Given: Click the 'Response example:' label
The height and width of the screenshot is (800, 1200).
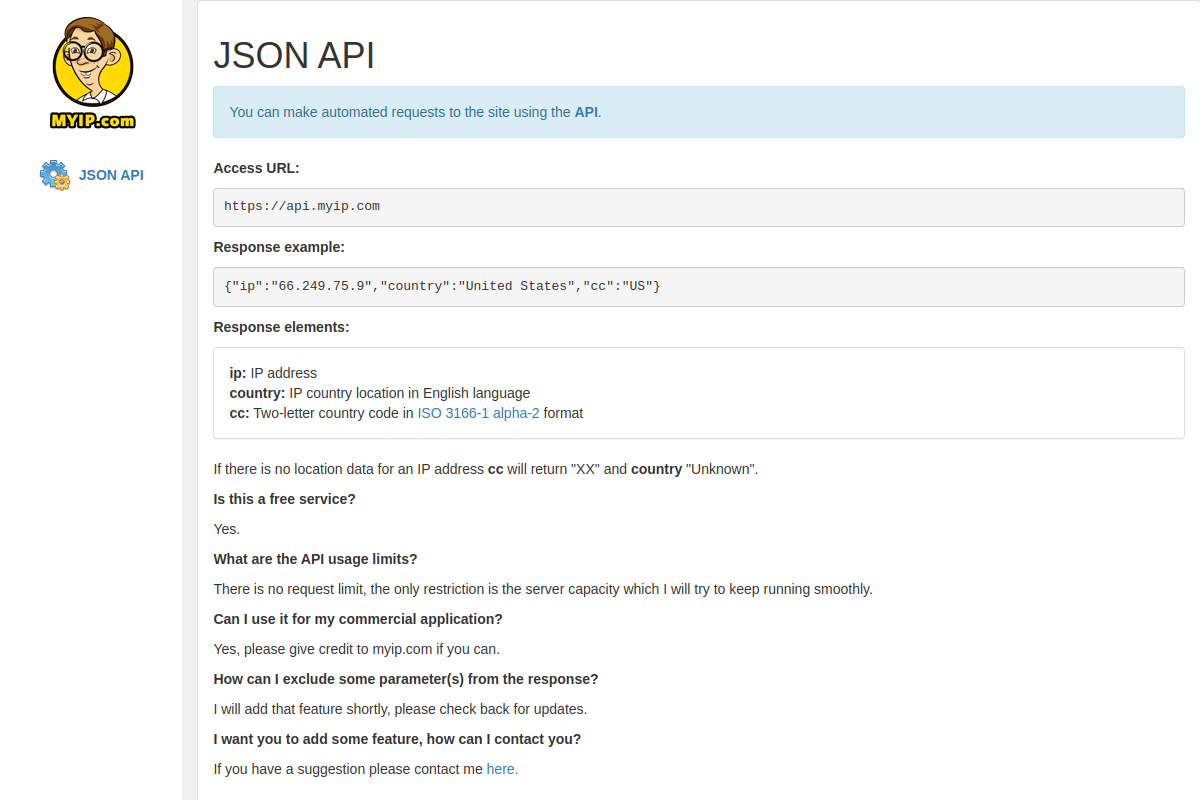Looking at the screenshot, I should 279,247.
